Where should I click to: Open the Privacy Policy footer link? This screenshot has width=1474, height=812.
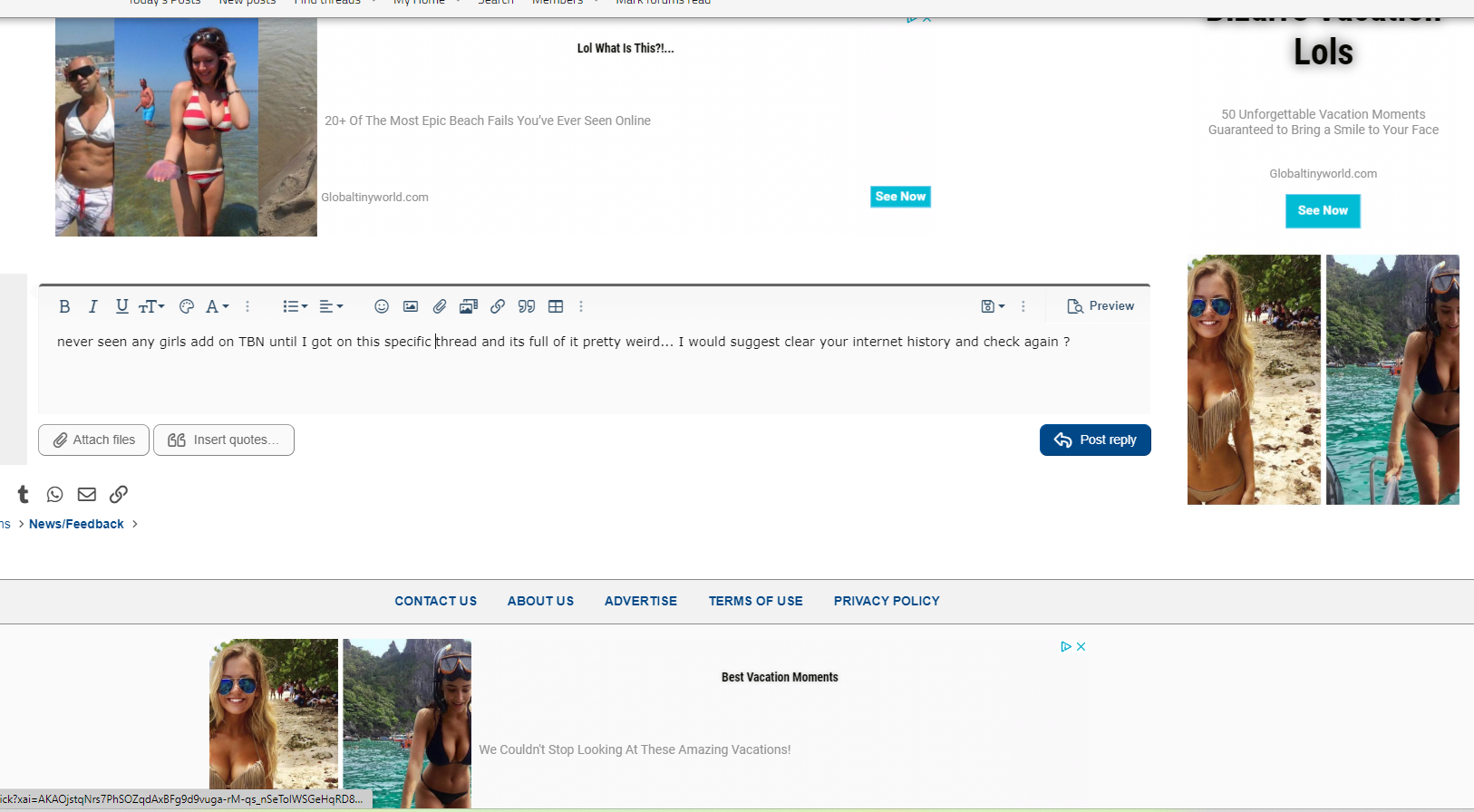(887, 601)
